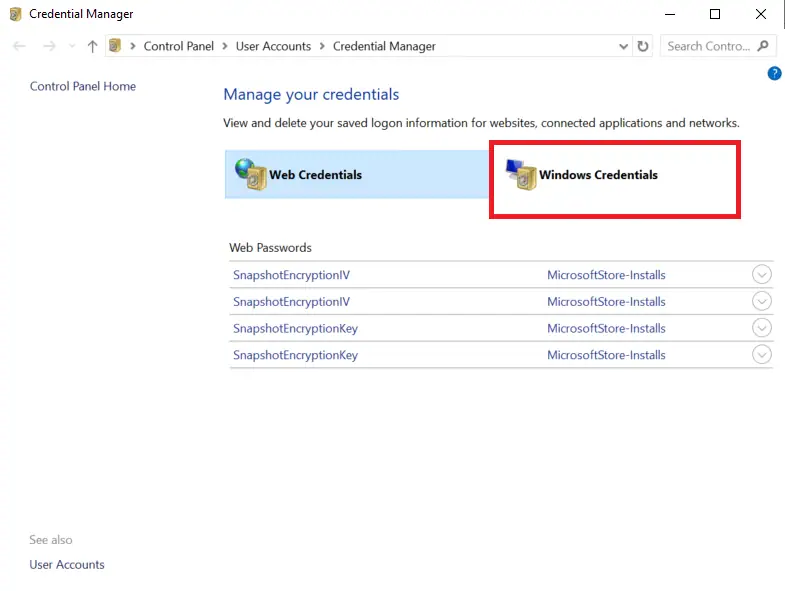785x591 pixels.
Task: Click the vault icon in address bar
Action: (x=115, y=46)
